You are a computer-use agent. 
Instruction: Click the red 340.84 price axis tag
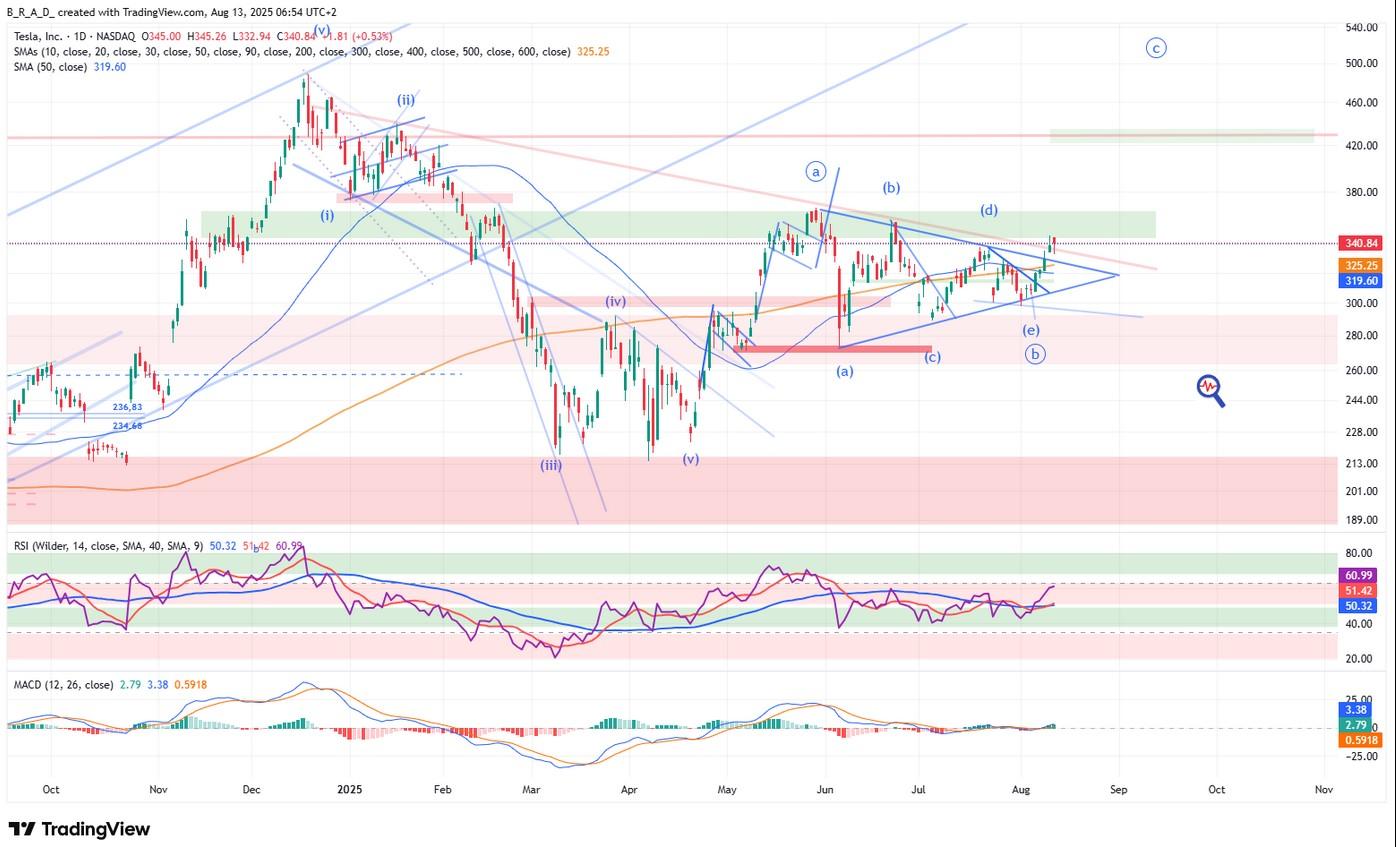(1361, 243)
